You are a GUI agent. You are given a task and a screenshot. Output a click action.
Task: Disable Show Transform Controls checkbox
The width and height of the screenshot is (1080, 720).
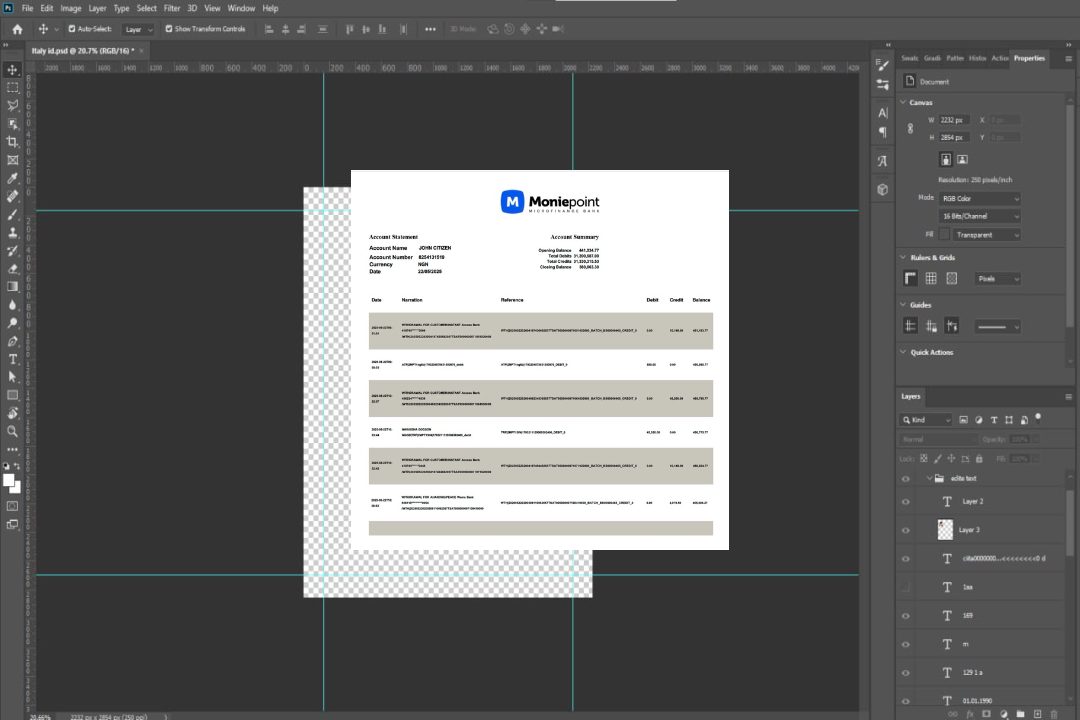(x=169, y=29)
